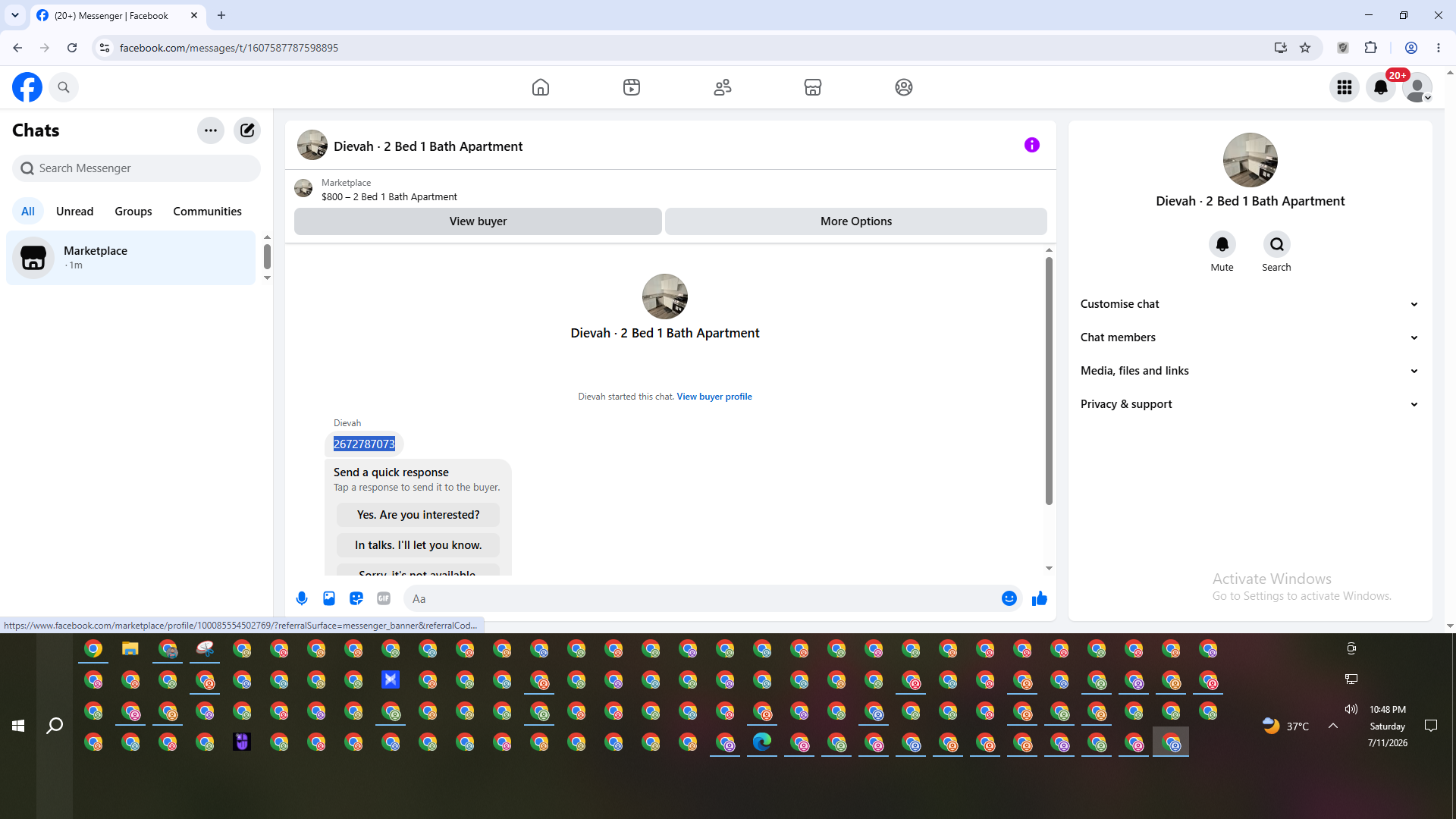Open the Marketplace chat in the list
This screenshot has height=819, width=1456.
coord(131,258)
